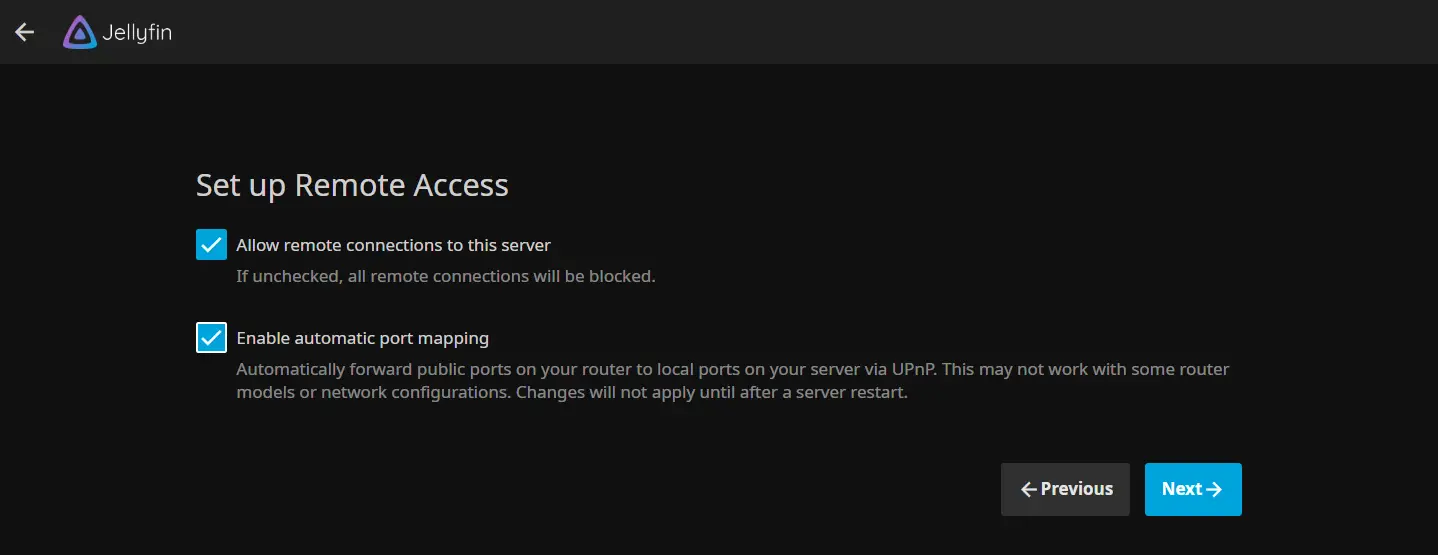Disable the automatic port mapping checkbox
Screen dimensions: 1438x555
point(211,338)
